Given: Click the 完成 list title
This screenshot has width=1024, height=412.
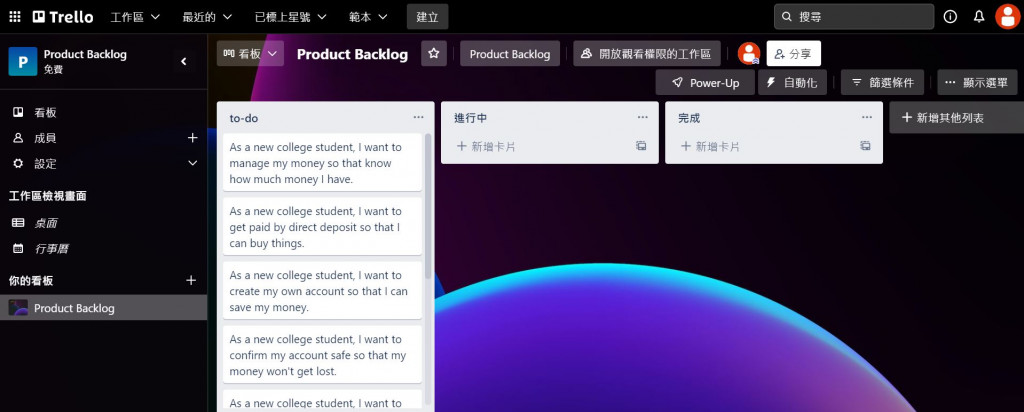Looking at the screenshot, I should [x=689, y=118].
